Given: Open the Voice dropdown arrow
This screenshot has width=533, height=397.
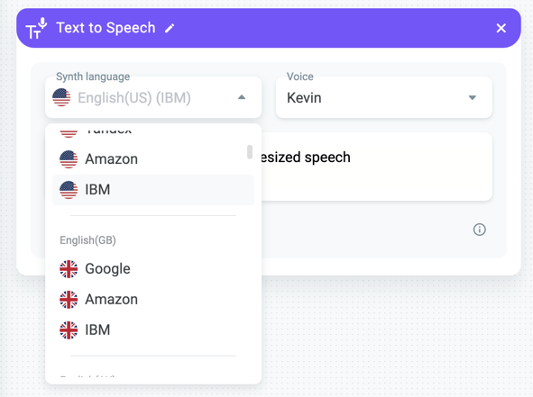Looking at the screenshot, I should coord(472,98).
